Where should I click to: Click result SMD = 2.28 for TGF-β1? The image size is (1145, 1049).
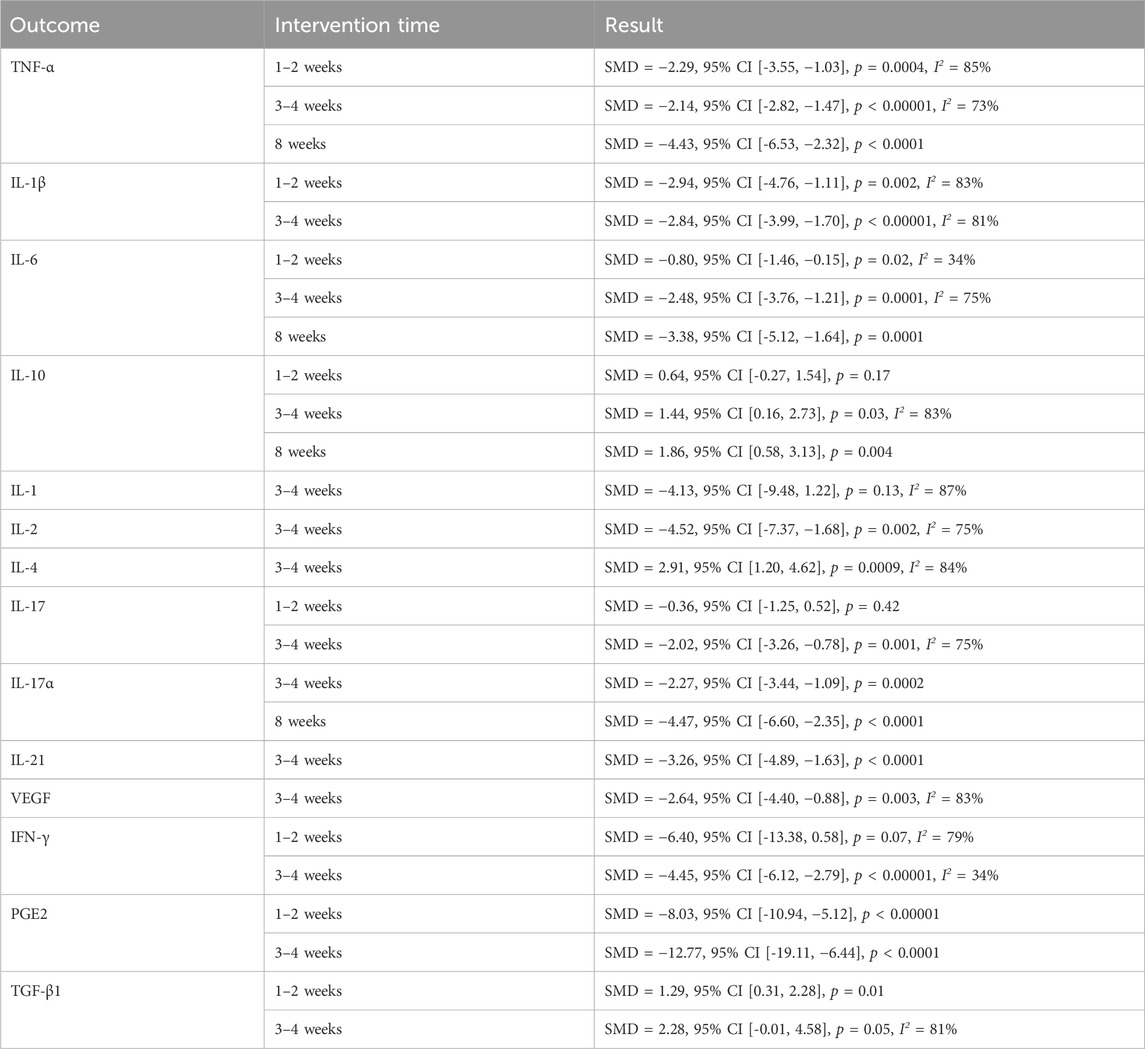869,1029
